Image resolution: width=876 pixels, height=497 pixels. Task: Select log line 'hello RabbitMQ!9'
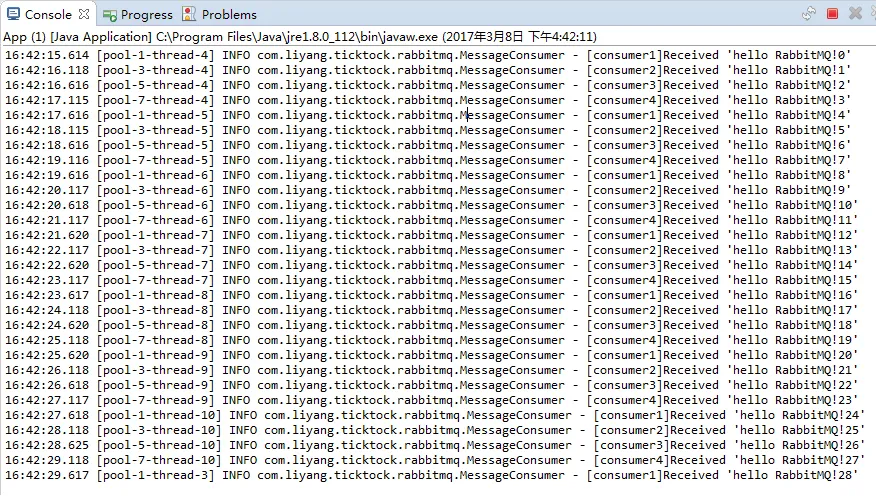(x=428, y=190)
